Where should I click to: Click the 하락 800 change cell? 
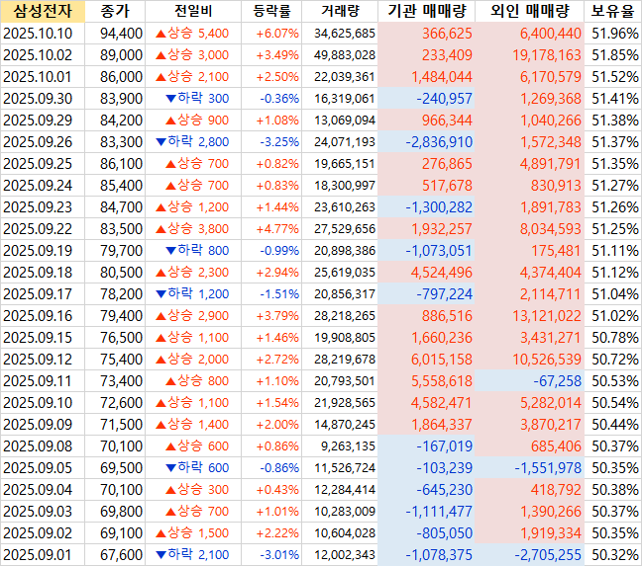(x=193, y=250)
